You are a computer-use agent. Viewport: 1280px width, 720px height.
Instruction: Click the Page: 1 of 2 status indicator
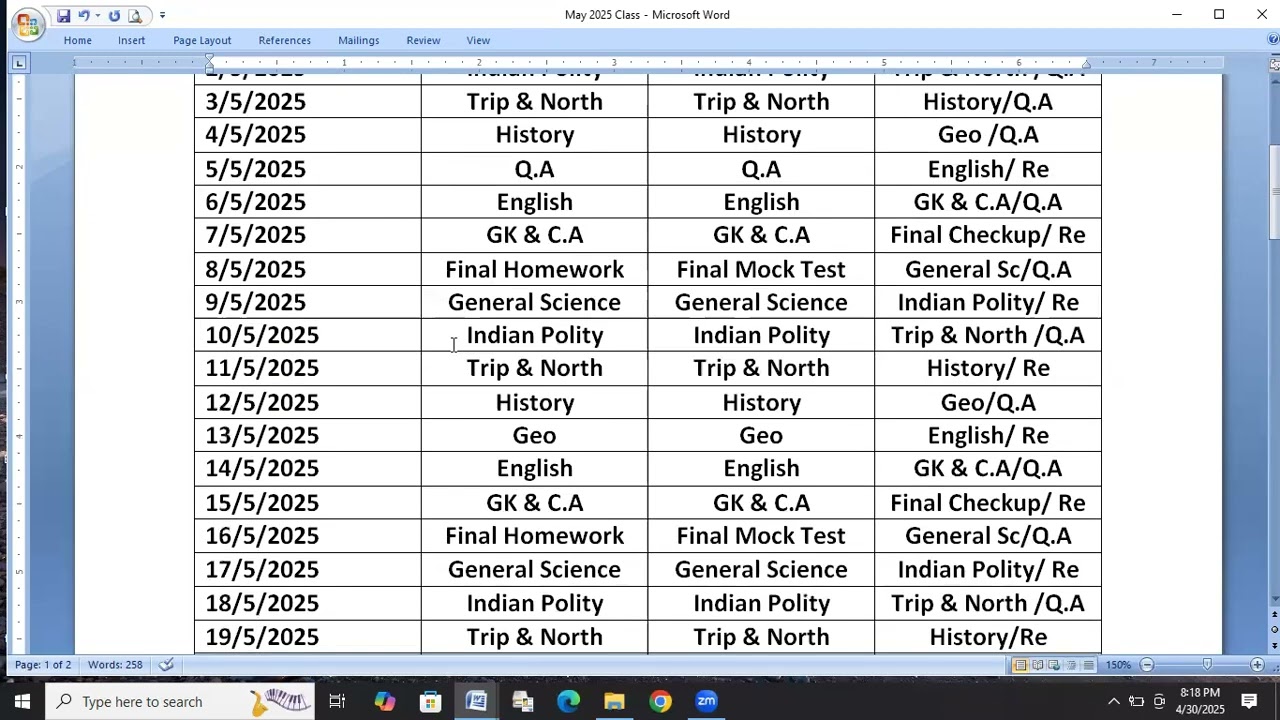[x=43, y=665]
